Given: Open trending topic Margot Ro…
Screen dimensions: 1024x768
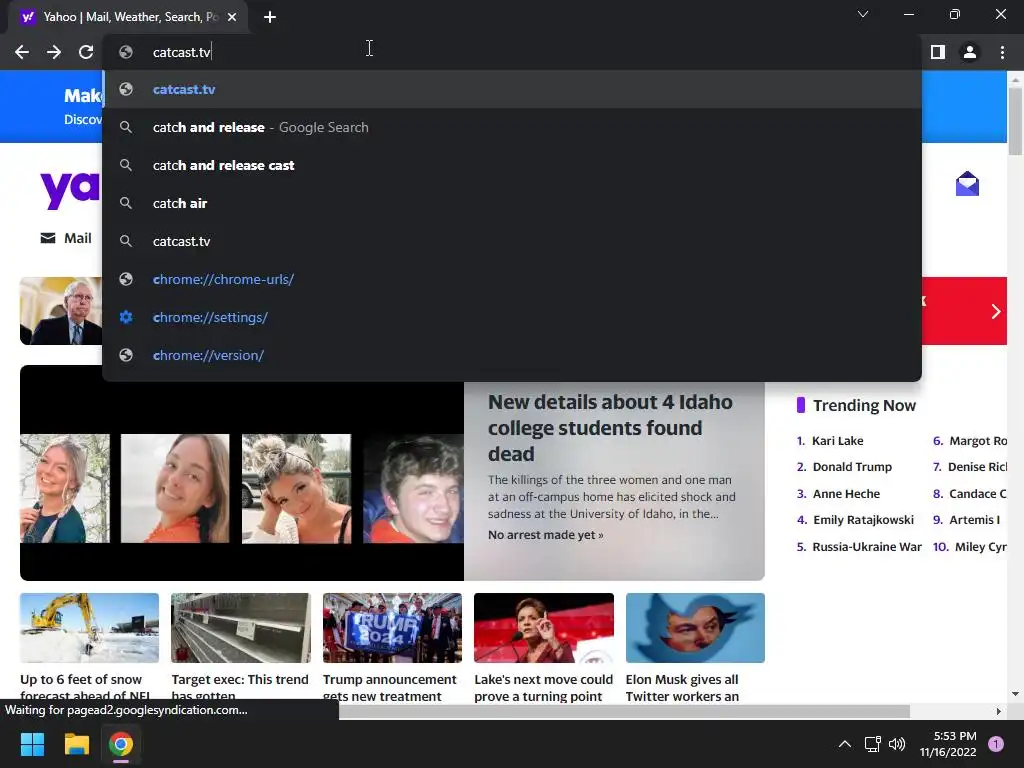Looking at the screenshot, I should [x=978, y=441].
